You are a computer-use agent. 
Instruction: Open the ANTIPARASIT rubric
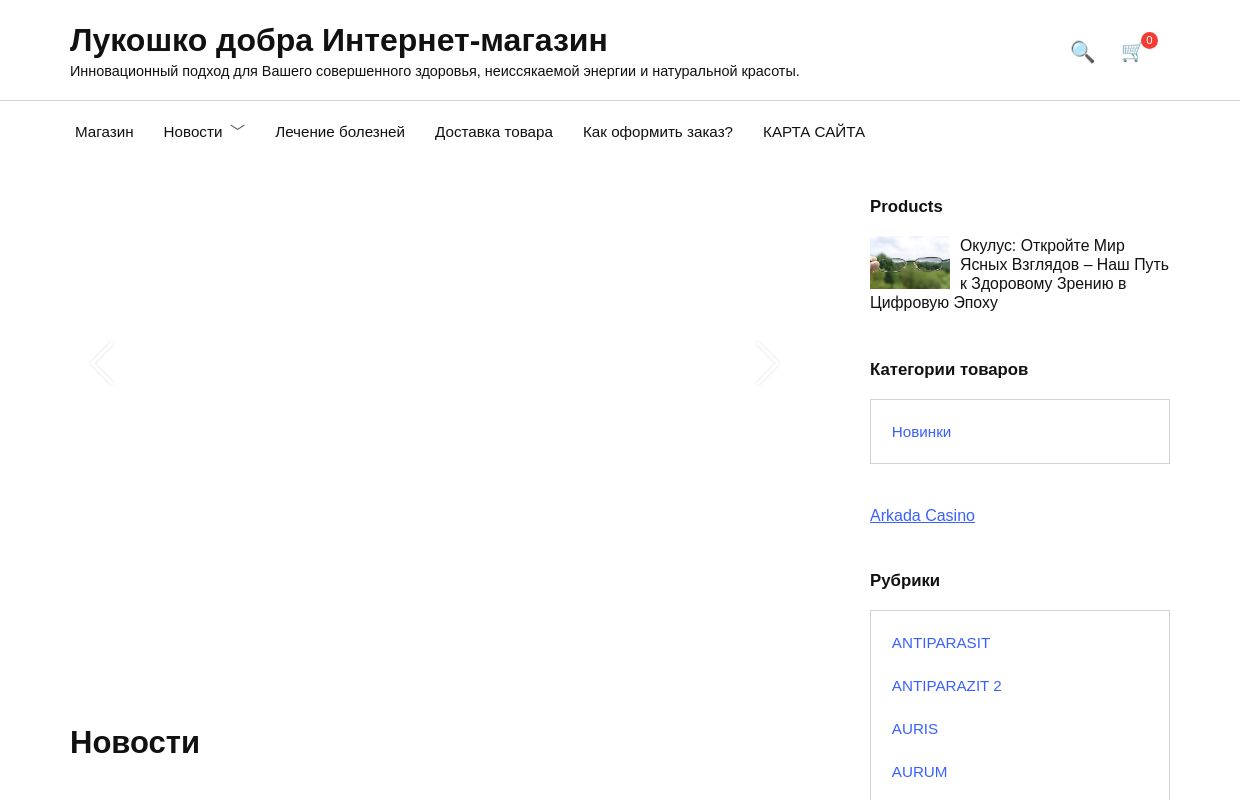tap(940, 642)
